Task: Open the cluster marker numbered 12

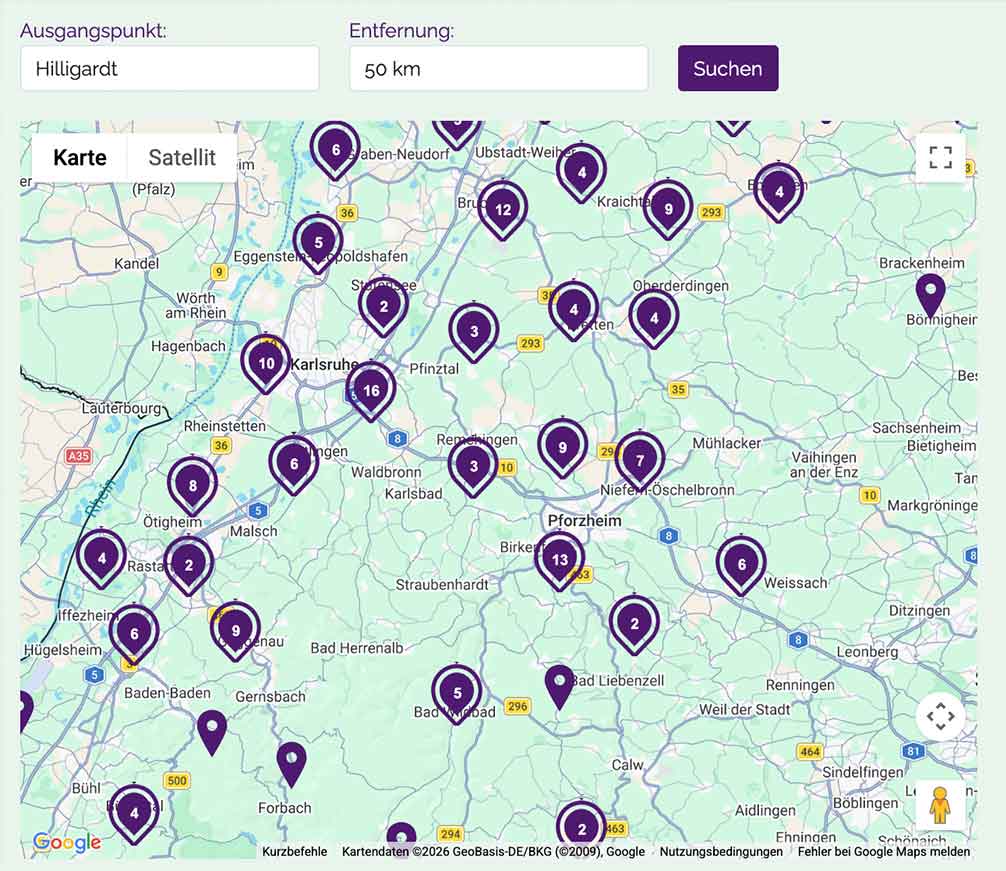Action: coord(503,210)
